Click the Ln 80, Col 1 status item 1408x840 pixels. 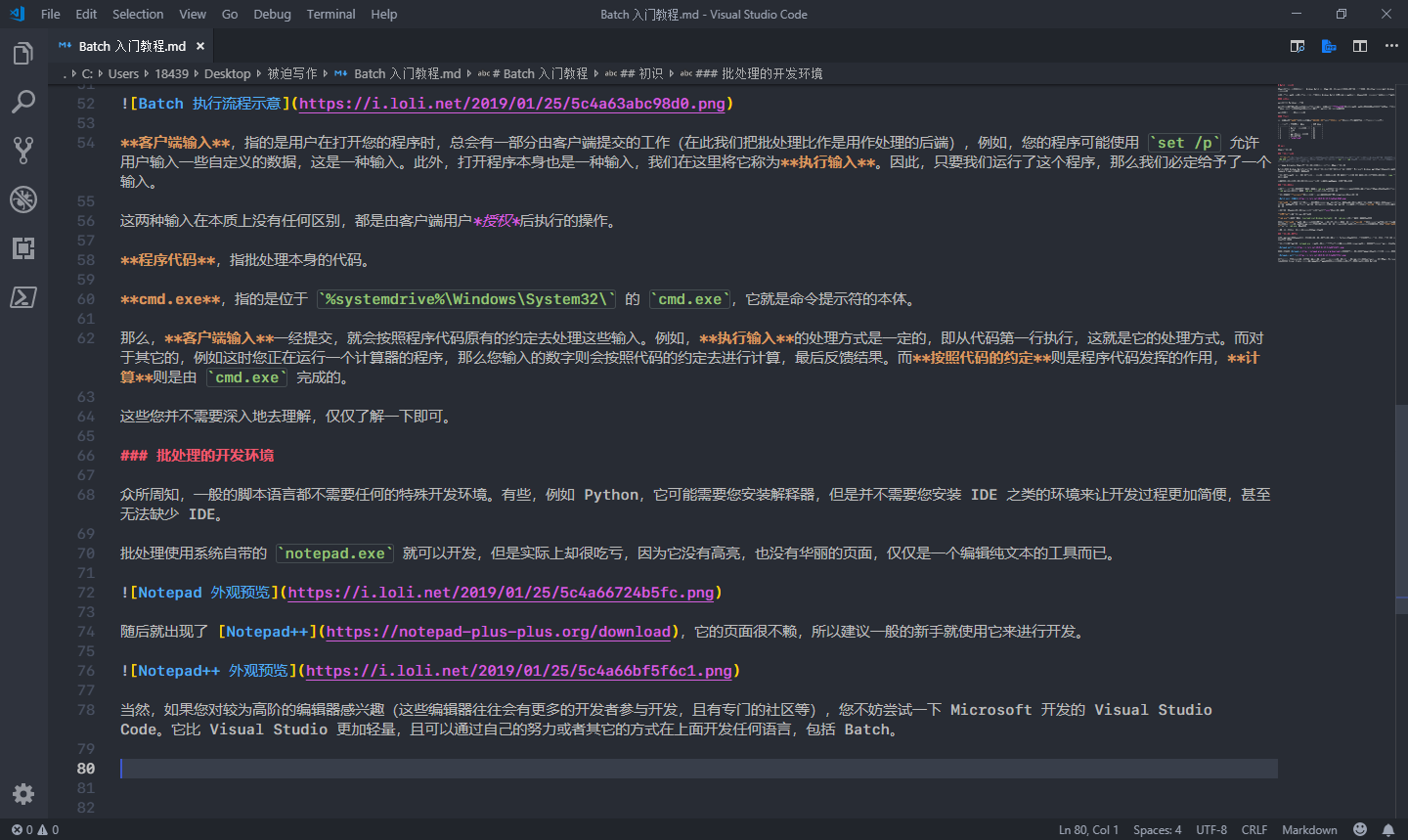[1088, 829]
